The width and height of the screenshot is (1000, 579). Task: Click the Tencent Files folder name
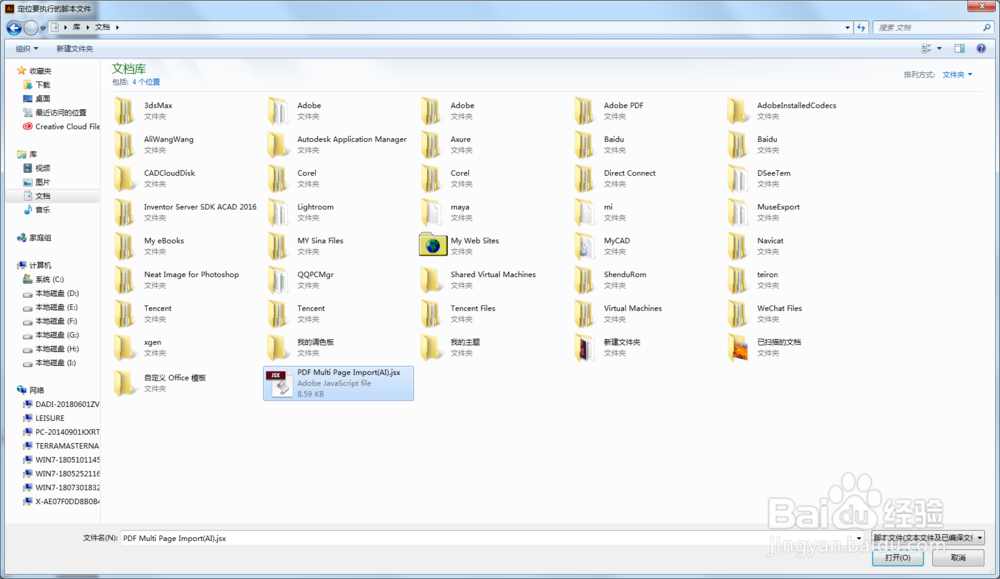point(473,308)
